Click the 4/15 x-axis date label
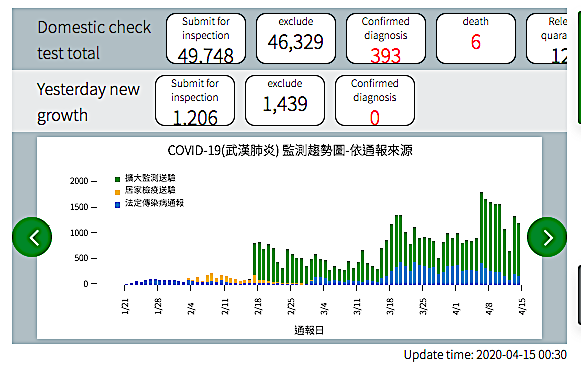Viewport: 581px width, 367px height. tap(522, 306)
